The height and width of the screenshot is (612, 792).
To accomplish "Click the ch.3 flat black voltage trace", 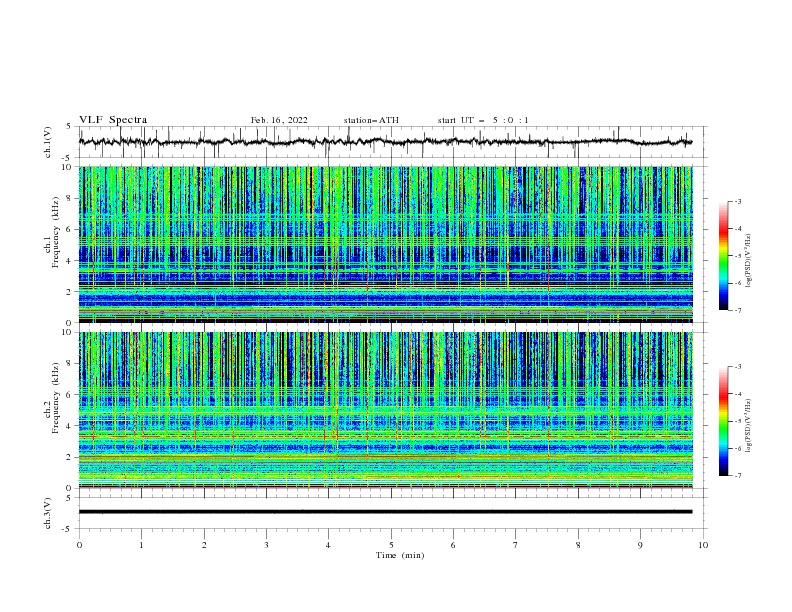I will tap(385, 512).
